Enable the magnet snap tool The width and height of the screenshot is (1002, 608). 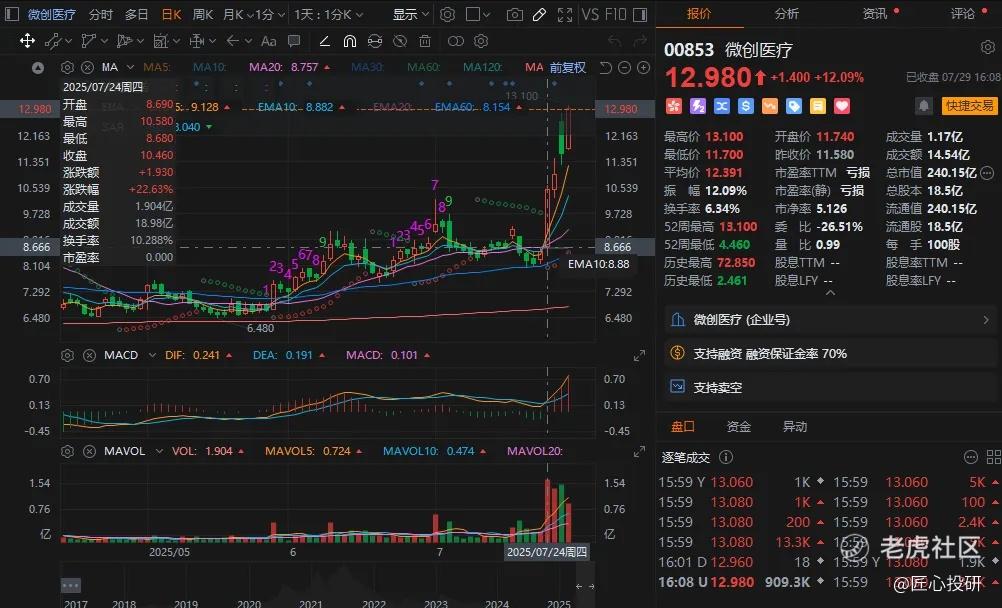pyautogui.click(x=350, y=41)
